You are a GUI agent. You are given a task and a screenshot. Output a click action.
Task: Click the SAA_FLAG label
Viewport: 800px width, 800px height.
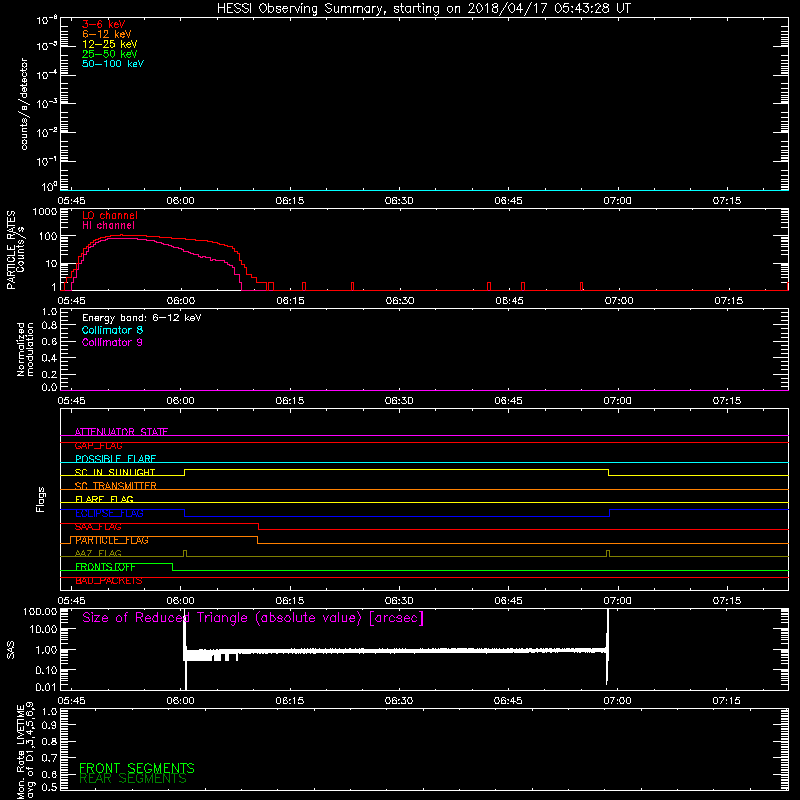pos(98,527)
